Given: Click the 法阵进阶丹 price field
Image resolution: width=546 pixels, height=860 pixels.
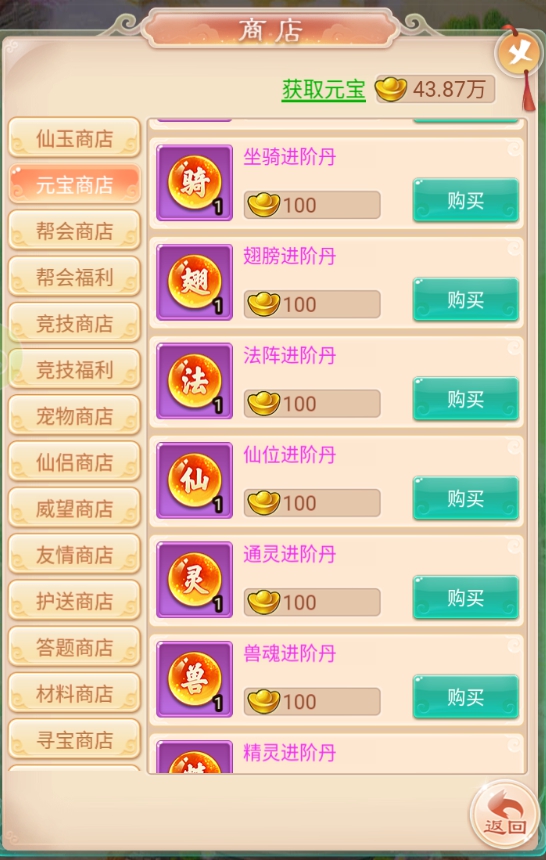Looking at the screenshot, I should click(x=312, y=404).
